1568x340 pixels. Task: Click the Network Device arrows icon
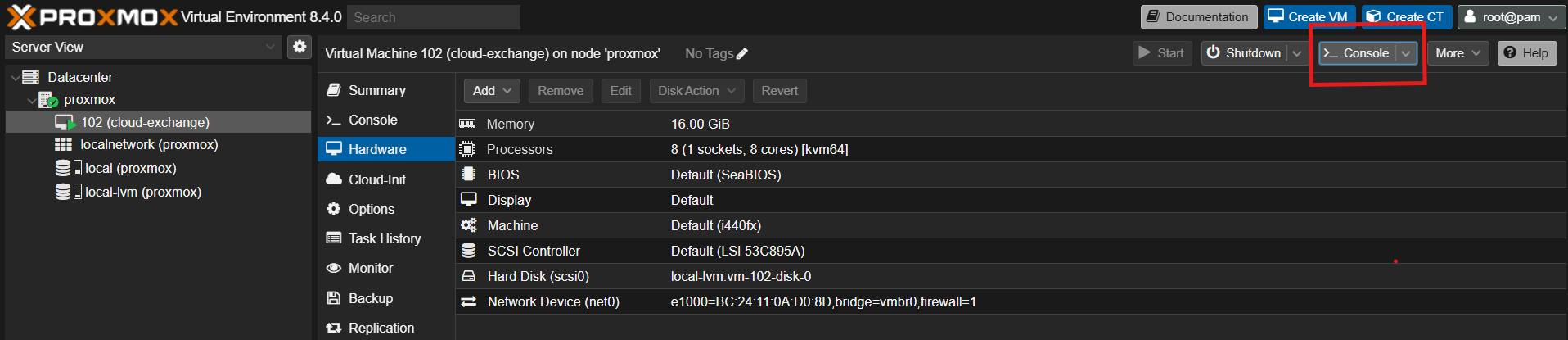pyautogui.click(x=468, y=301)
